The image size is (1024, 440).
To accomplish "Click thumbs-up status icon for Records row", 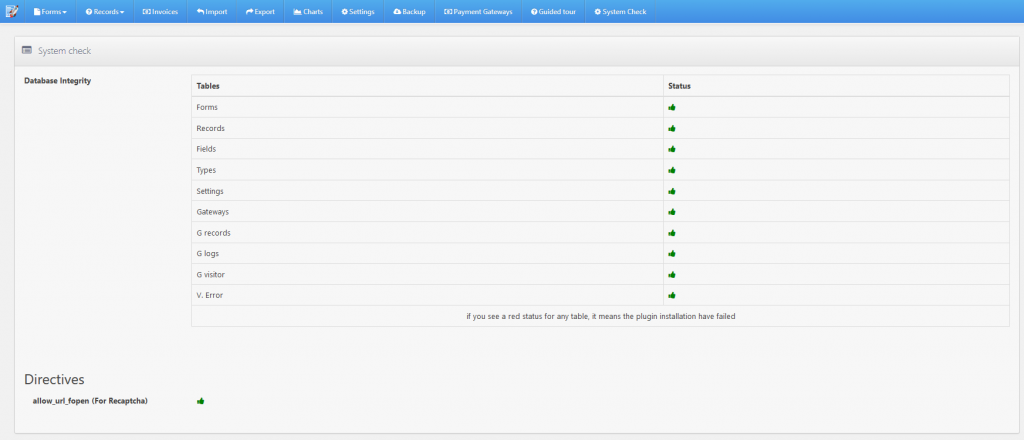I will tap(672, 128).
